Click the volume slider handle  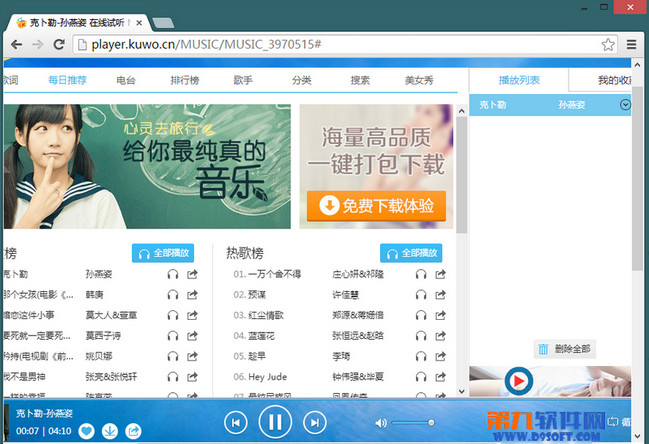432,423
